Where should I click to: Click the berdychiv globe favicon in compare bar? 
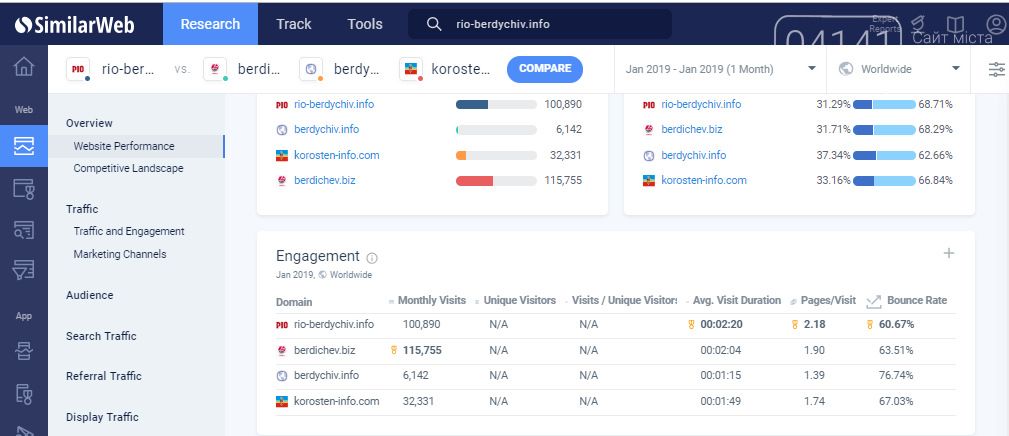click(x=311, y=69)
